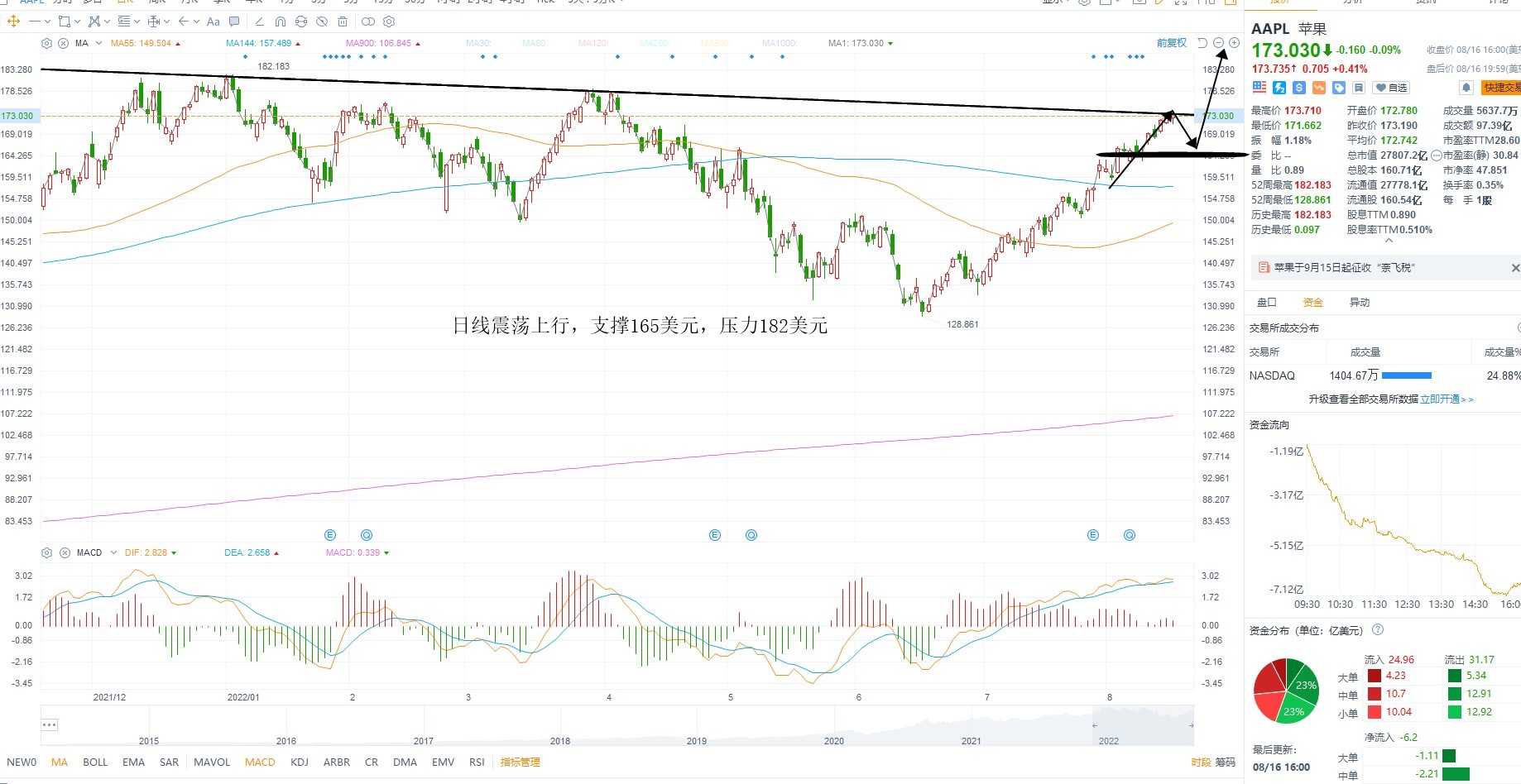This screenshot has height=784, width=1521.
Task: Select the BOLL indicator tab
Action: click(95, 762)
